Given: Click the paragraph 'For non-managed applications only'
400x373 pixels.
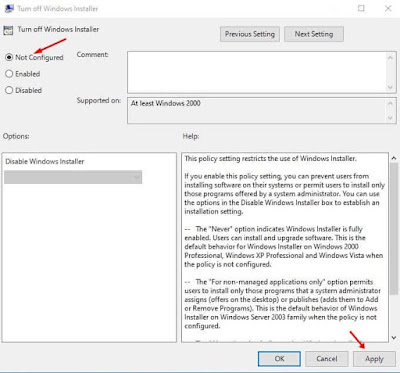Looking at the screenshot, I should [283, 304].
